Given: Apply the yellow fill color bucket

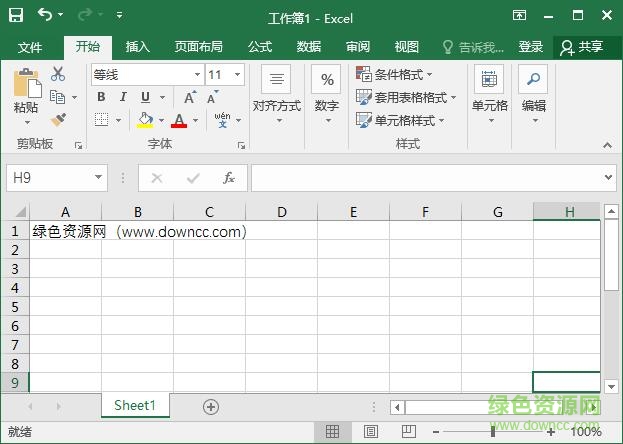Looking at the screenshot, I should [145, 120].
